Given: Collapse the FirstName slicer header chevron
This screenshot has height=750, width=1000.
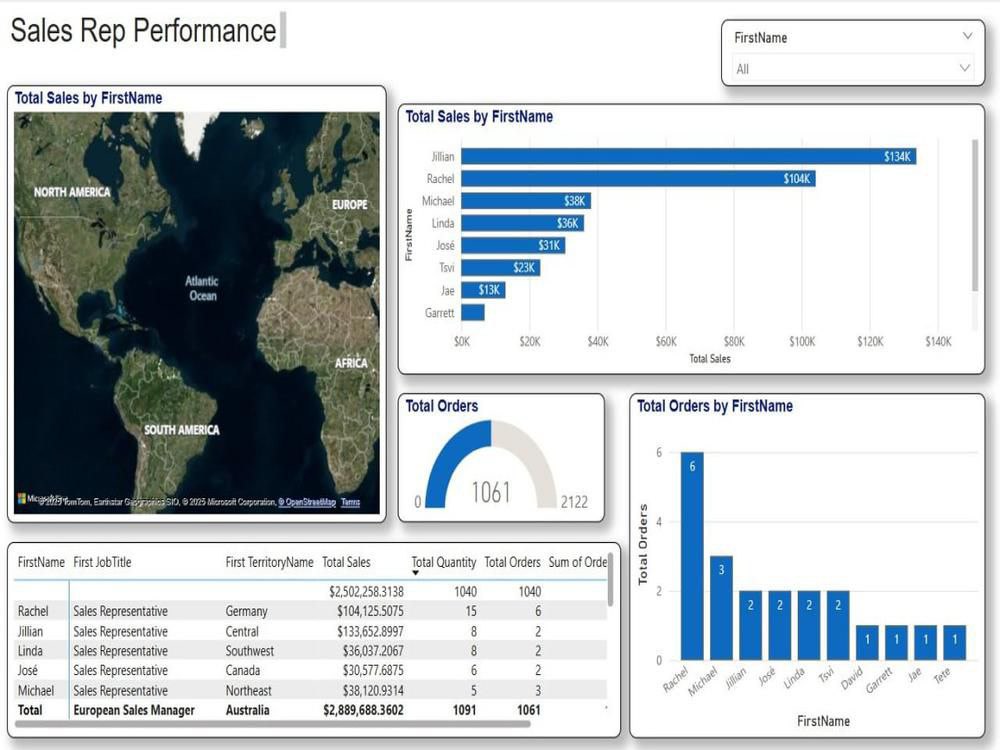Looking at the screenshot, I should (x=967, y=36).
